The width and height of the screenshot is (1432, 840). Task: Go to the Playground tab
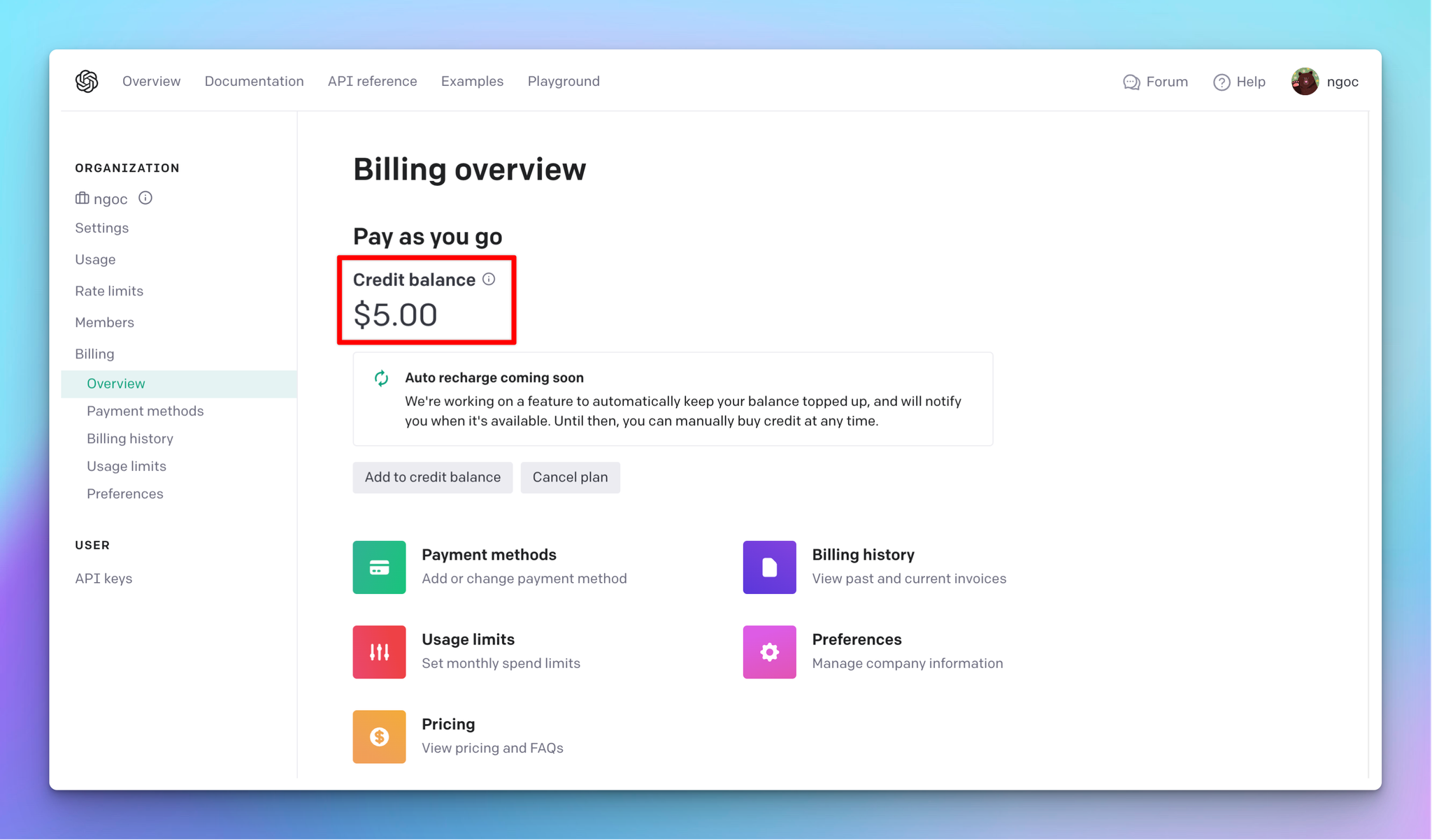click(564, 81)
